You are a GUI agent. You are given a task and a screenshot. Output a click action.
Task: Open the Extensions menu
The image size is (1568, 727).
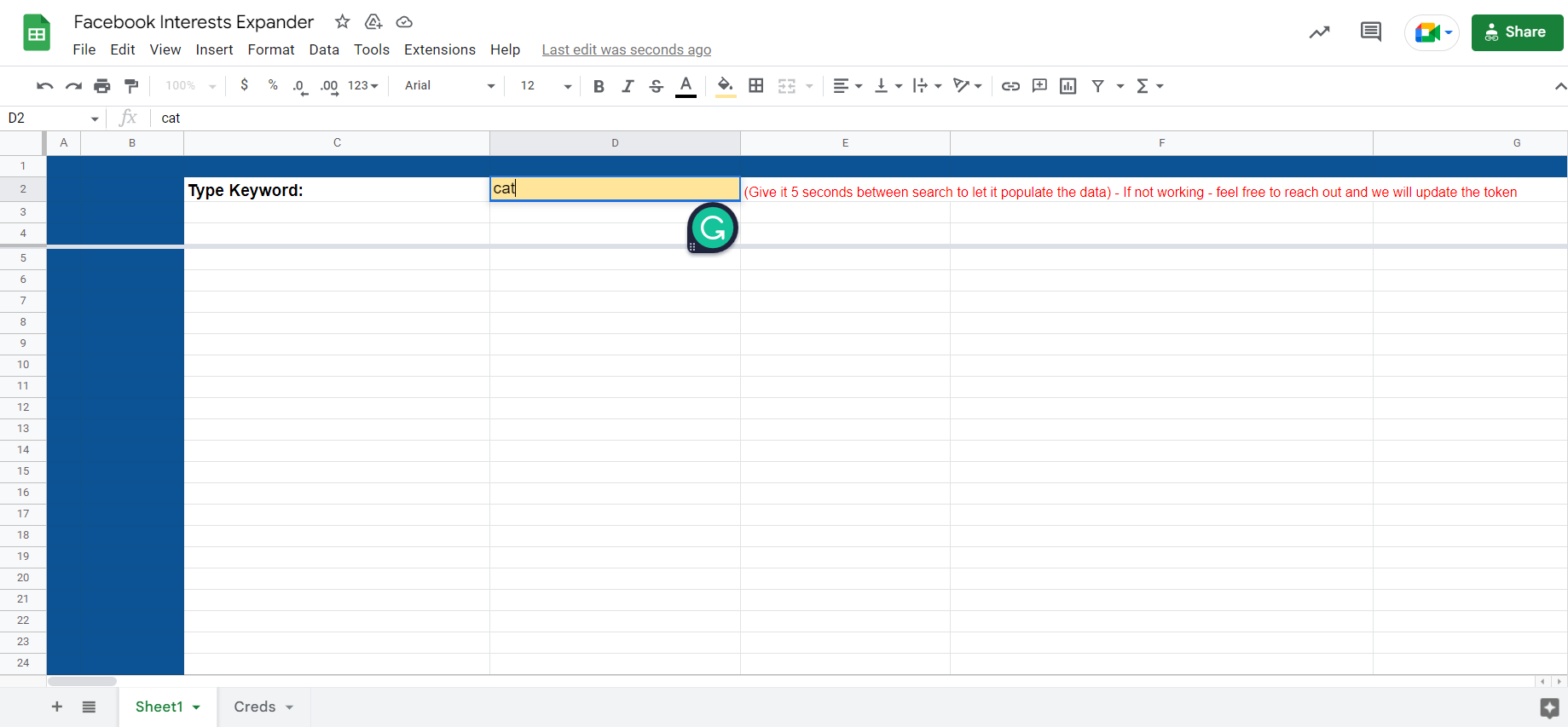439,49
